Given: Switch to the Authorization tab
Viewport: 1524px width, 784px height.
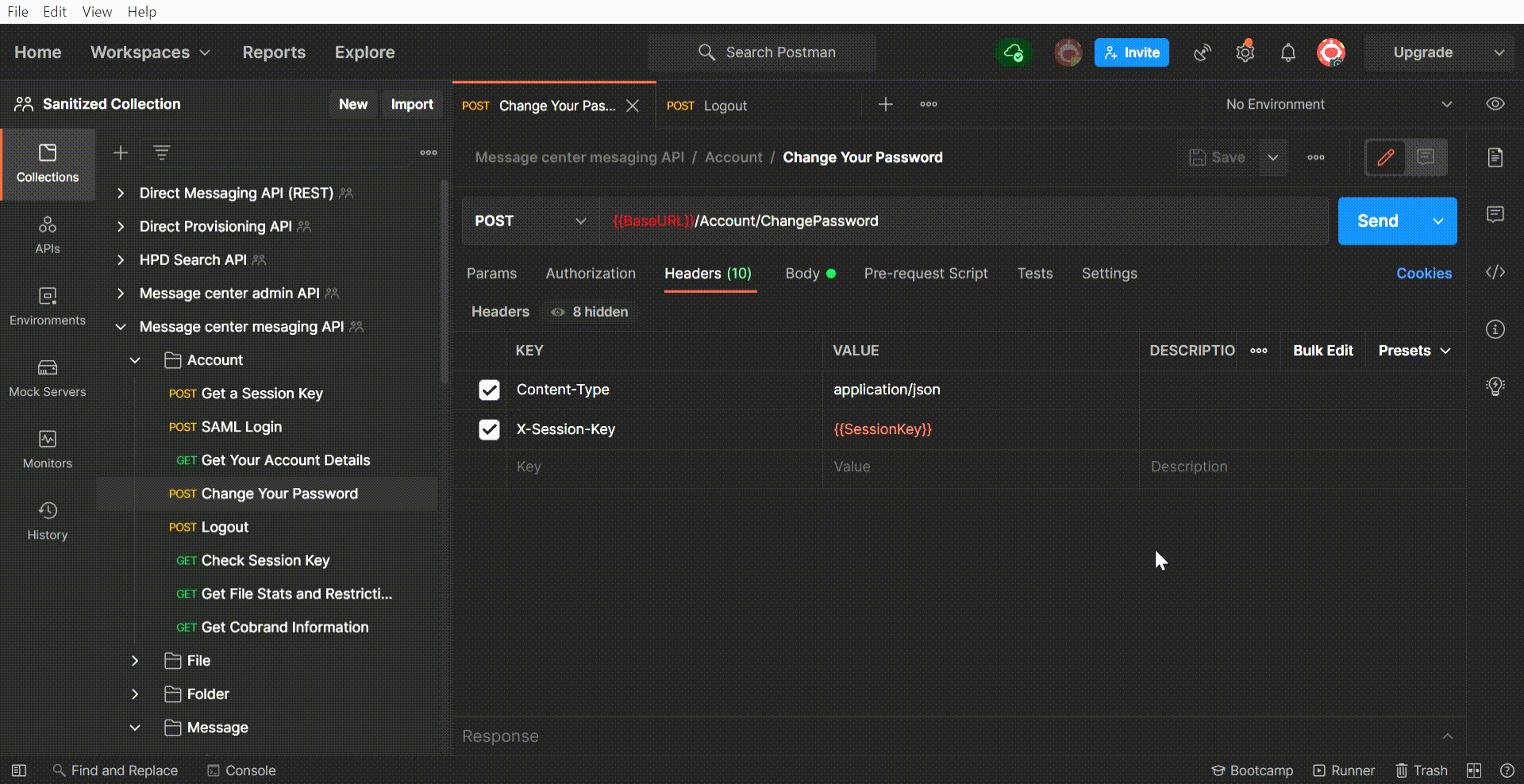Looking at the screenshot, I should point(591,273).
